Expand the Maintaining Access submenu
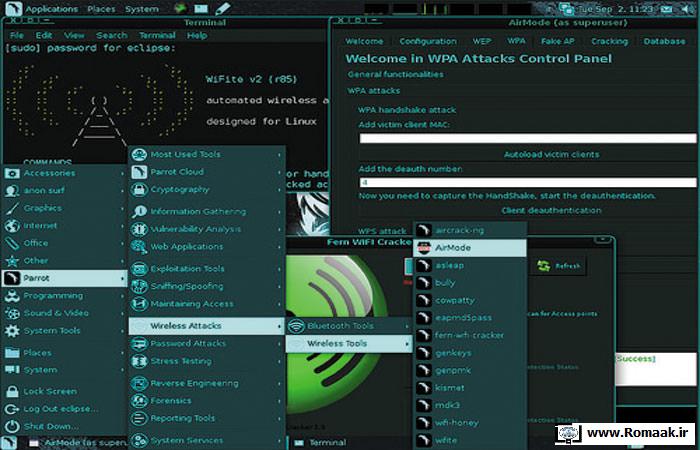The image size is (700, 450). 207,304
